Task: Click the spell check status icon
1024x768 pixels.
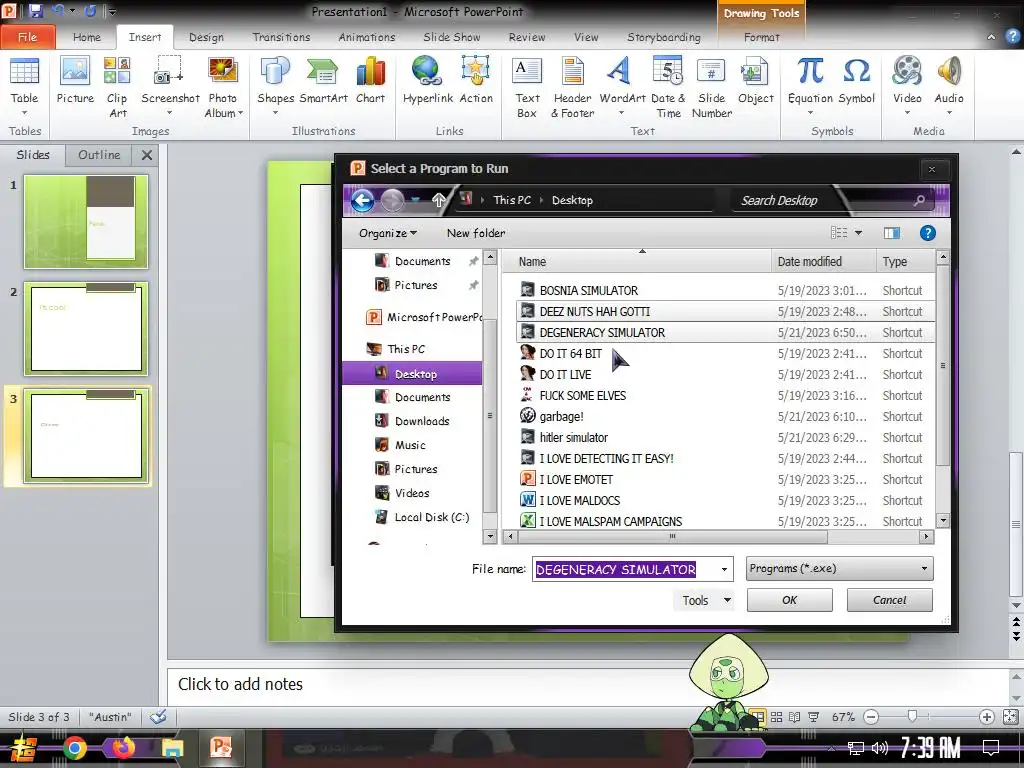Action: coord(158,716)
